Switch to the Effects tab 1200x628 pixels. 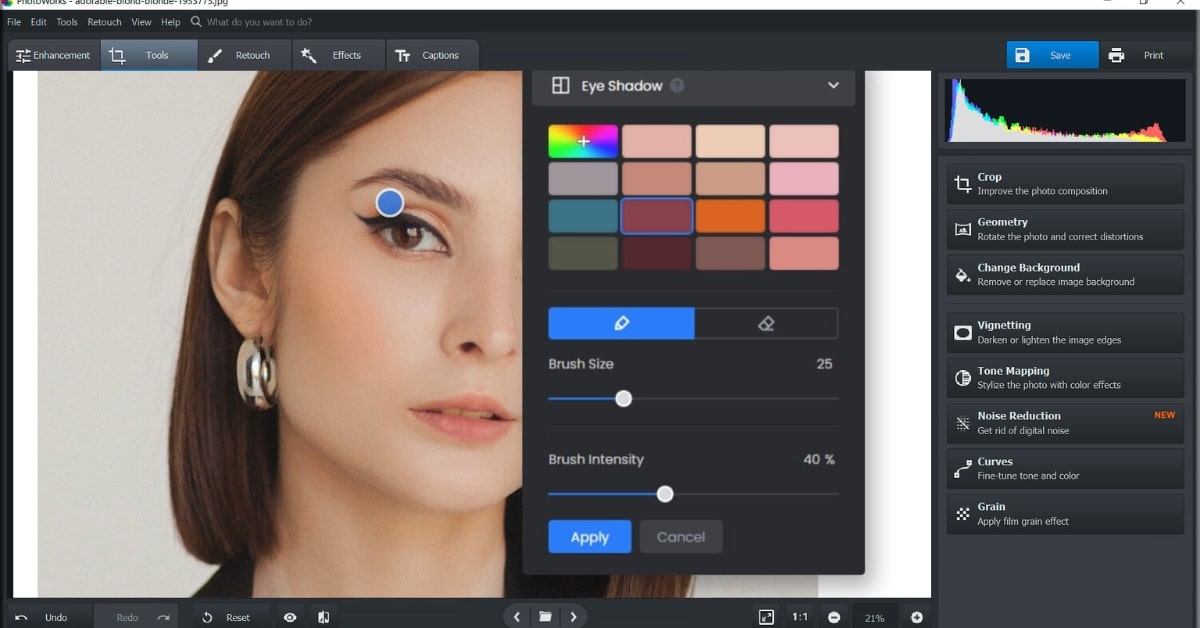[x=338, y=56]
